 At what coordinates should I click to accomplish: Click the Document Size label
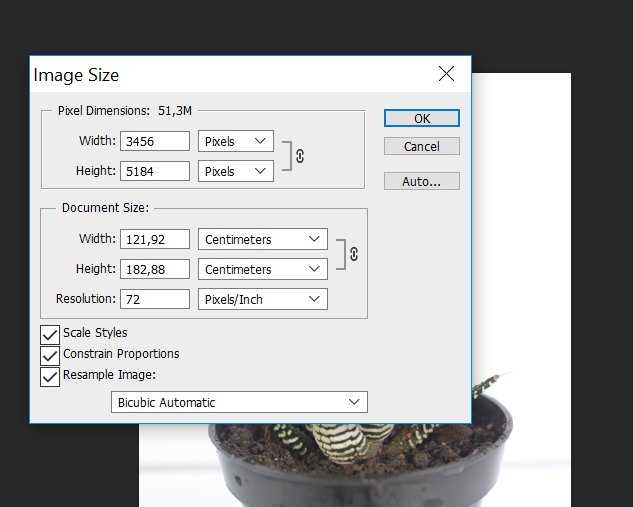(x=105, y=207)
